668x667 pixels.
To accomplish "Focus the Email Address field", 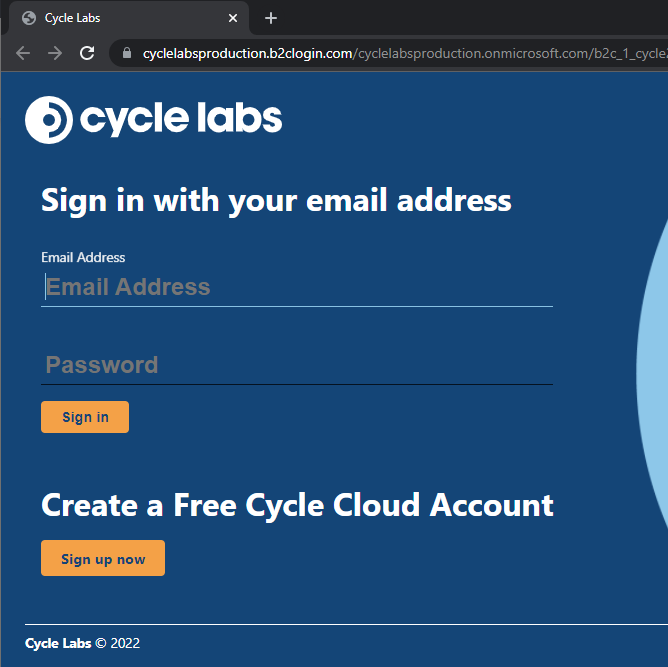I will click(x=297, y=287).
